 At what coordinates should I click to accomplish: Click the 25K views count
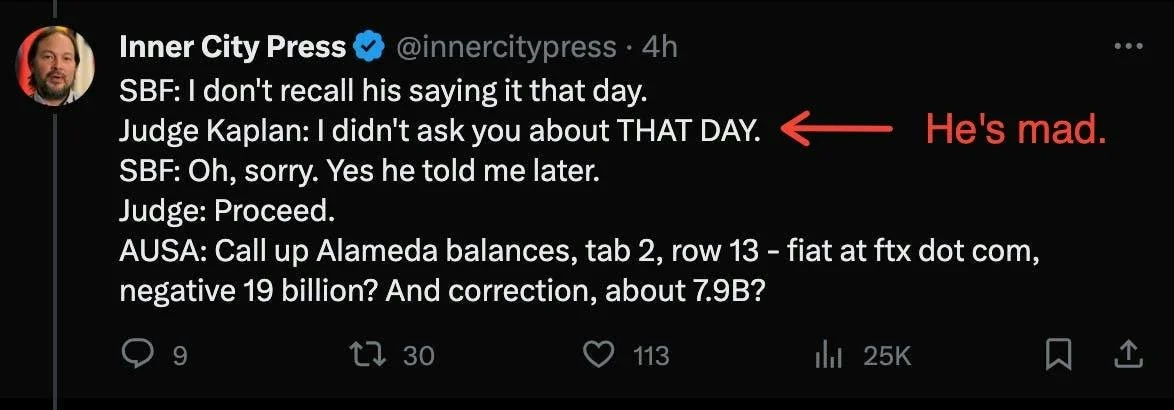(887, 355)
